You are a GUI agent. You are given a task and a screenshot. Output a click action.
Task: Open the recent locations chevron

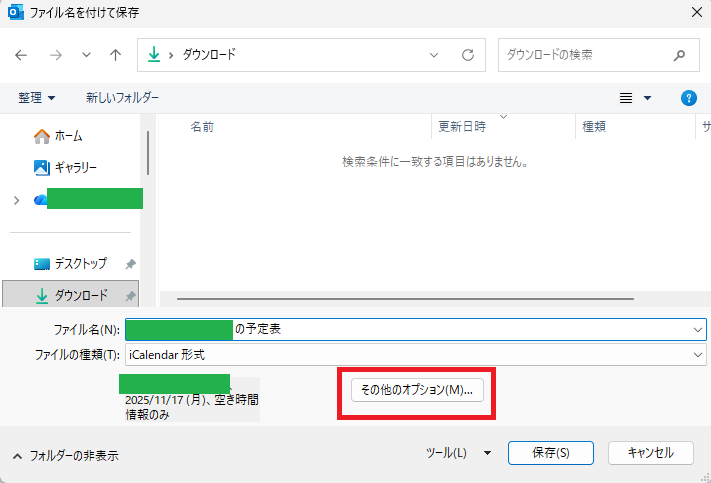tap(86, 55)
